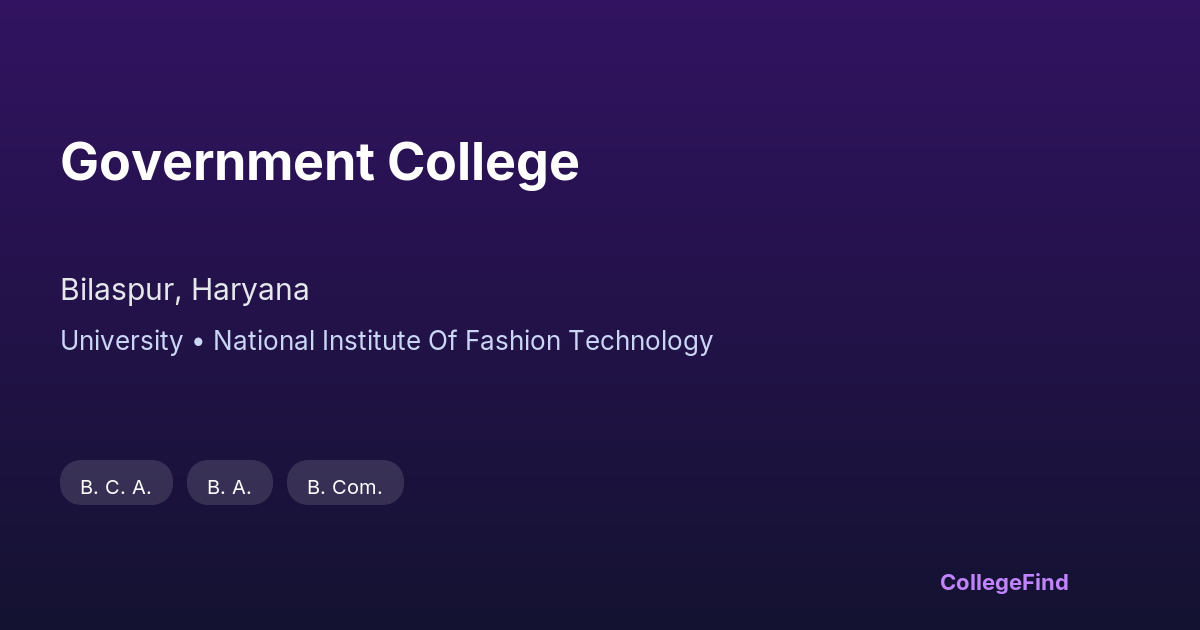Click the word College in the heading

483,162
